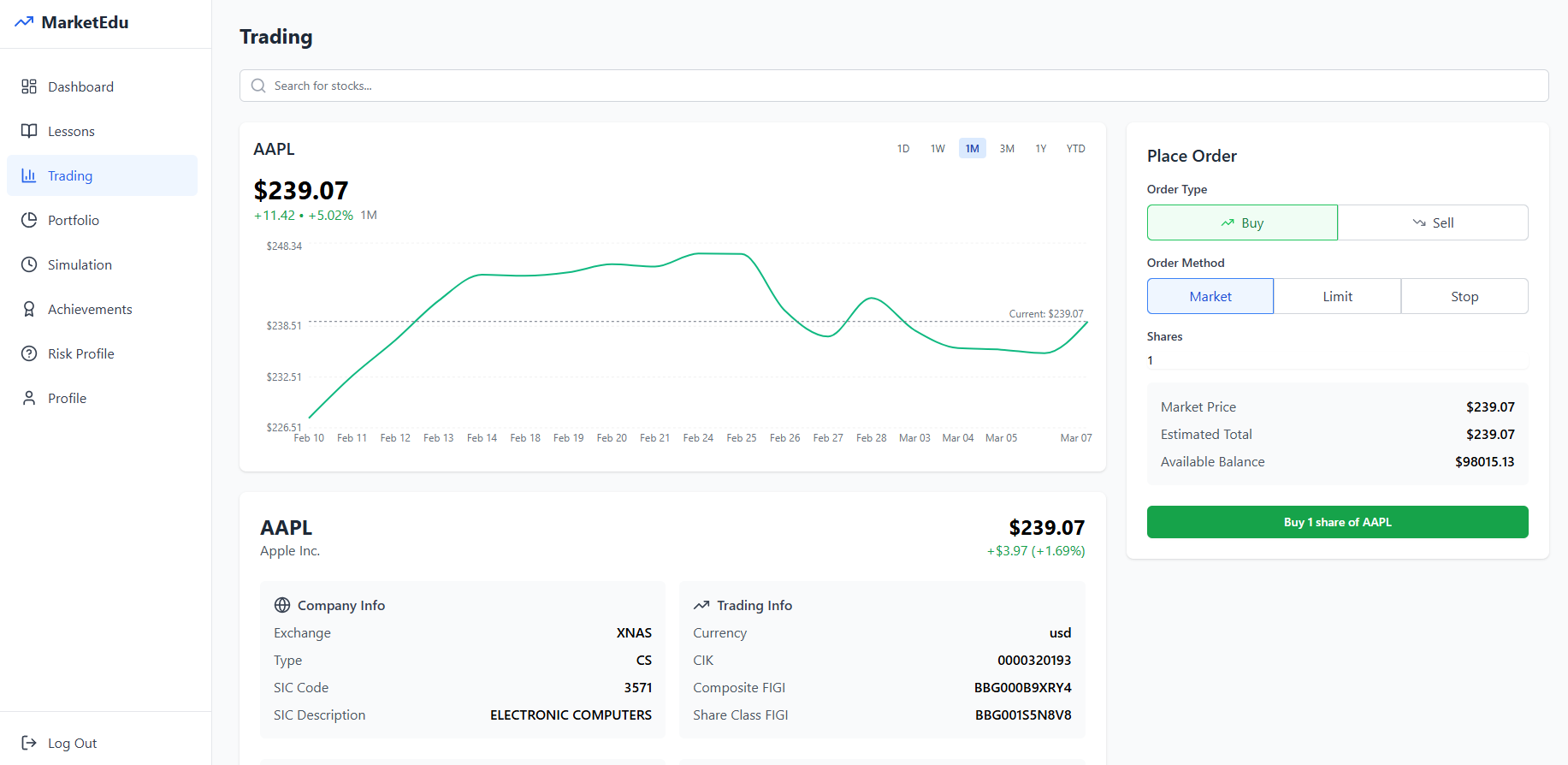Click the Buy 1 share of AAPL button
The height and width of the screenshot is (765, 1568).
(x=1338, y=522)
